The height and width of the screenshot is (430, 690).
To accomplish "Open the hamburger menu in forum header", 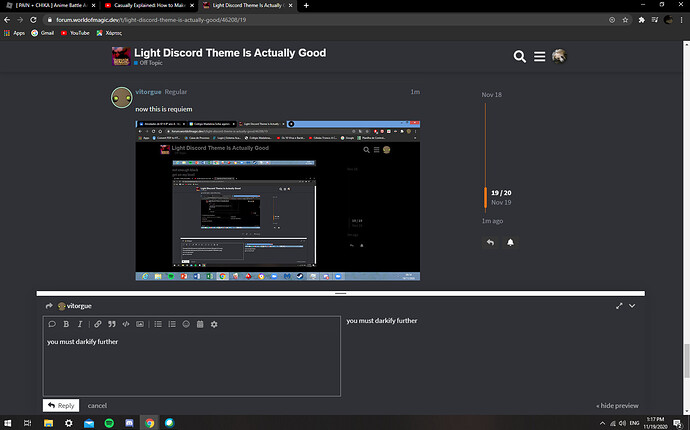I will click(x=540, y=57).
